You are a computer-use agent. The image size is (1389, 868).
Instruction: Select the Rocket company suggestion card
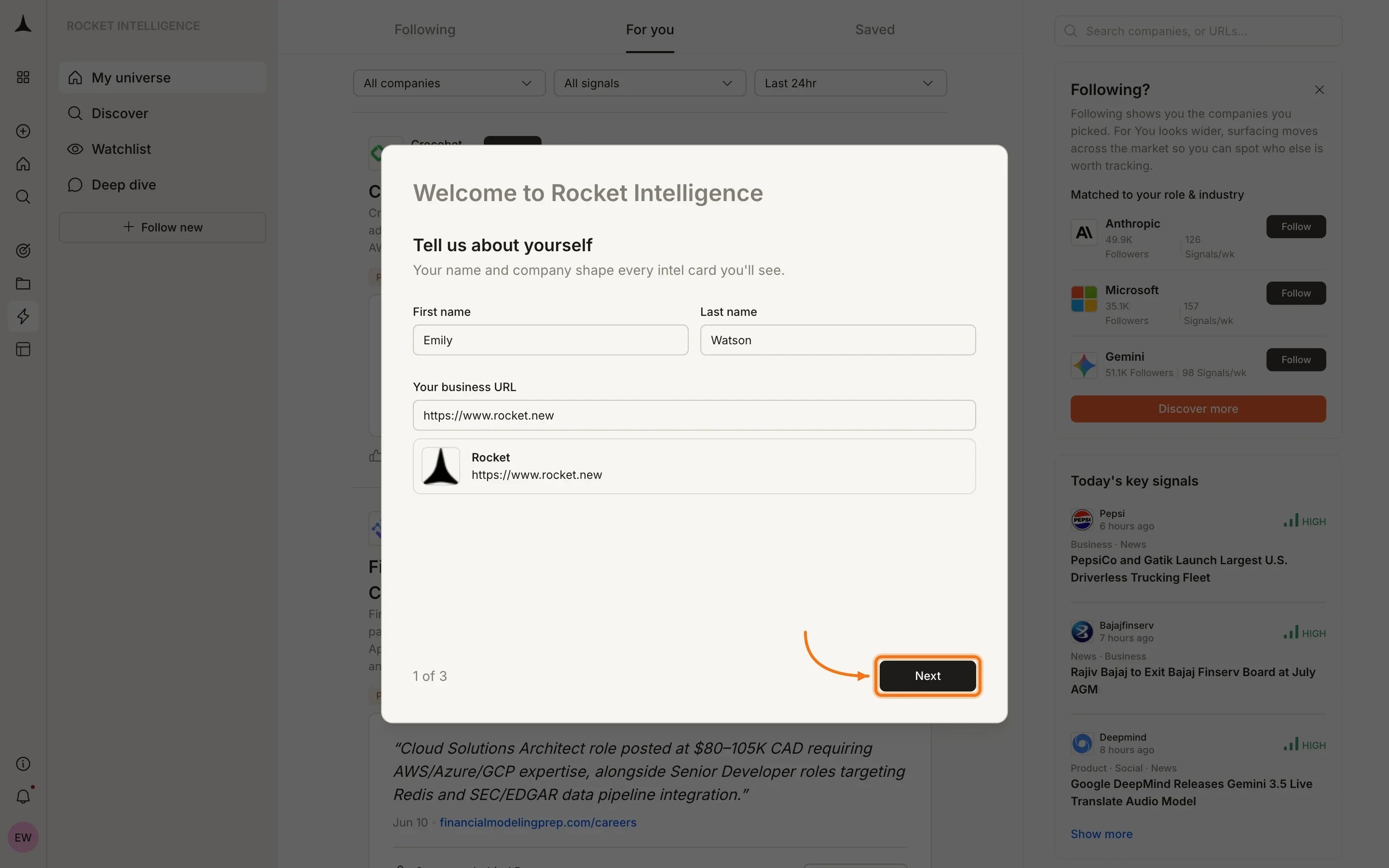694,466
